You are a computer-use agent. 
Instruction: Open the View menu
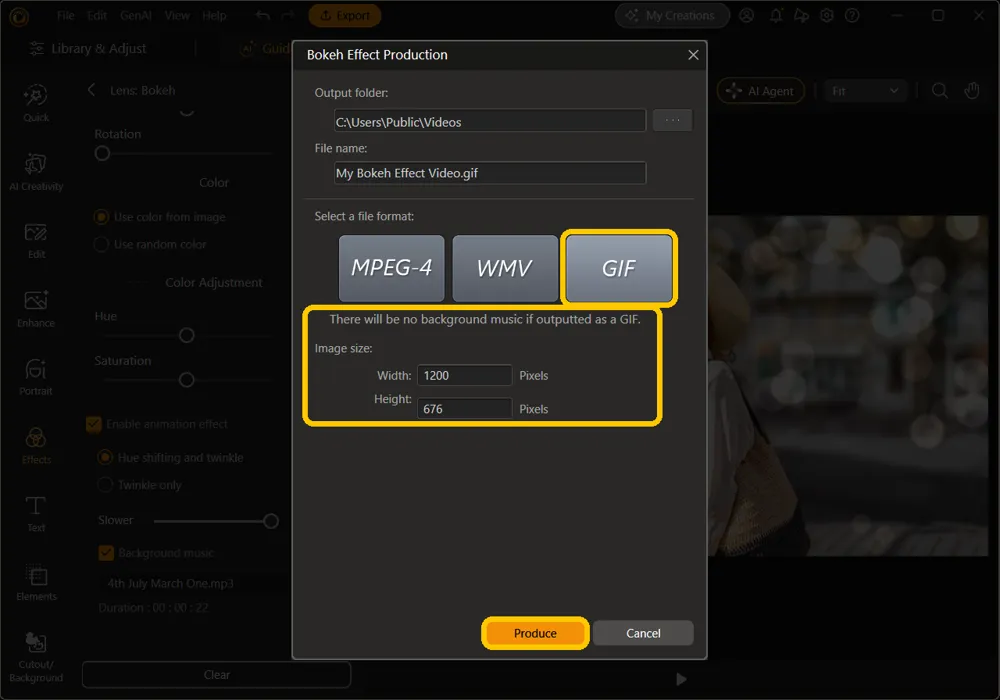click(x=177, y=15)
